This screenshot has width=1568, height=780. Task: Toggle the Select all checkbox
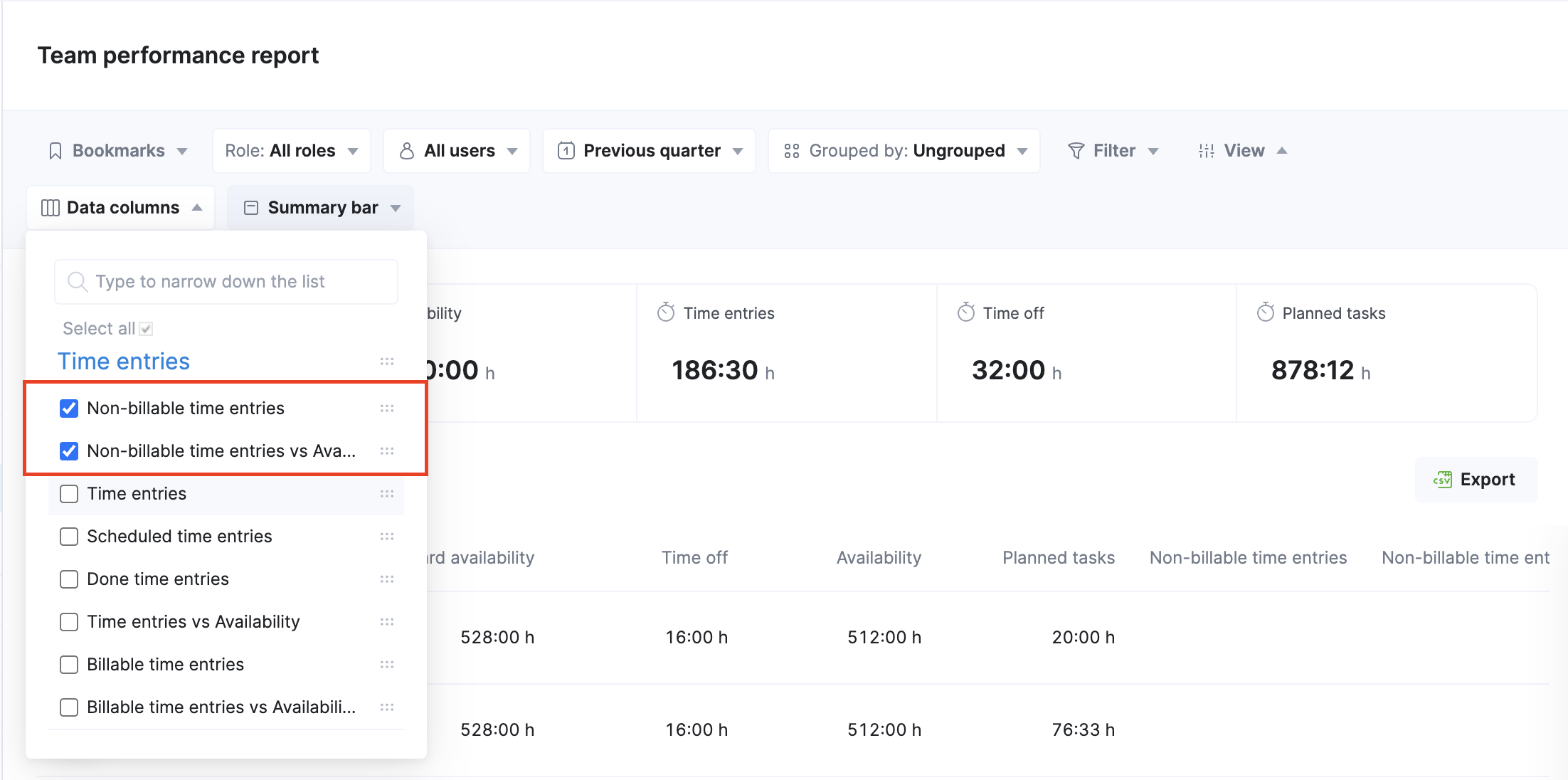click(146, 329)
